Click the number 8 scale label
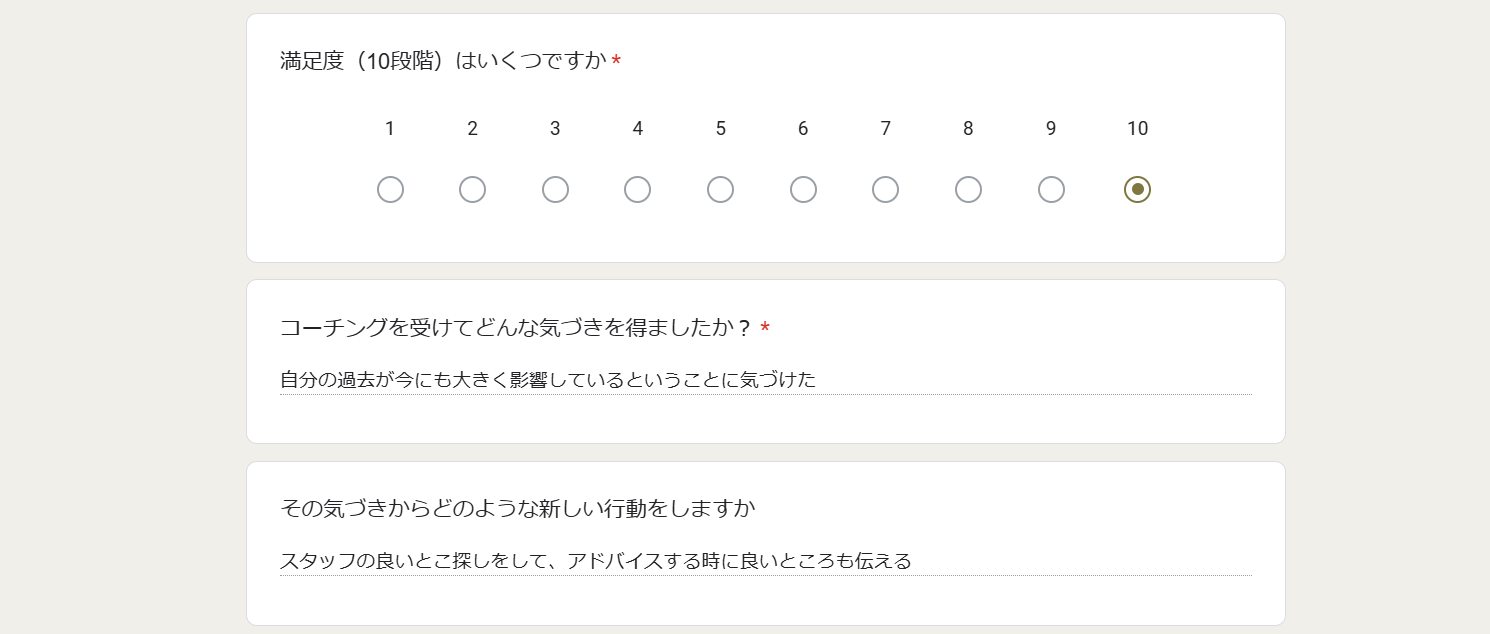1490x634 pixels. (968, 129)
